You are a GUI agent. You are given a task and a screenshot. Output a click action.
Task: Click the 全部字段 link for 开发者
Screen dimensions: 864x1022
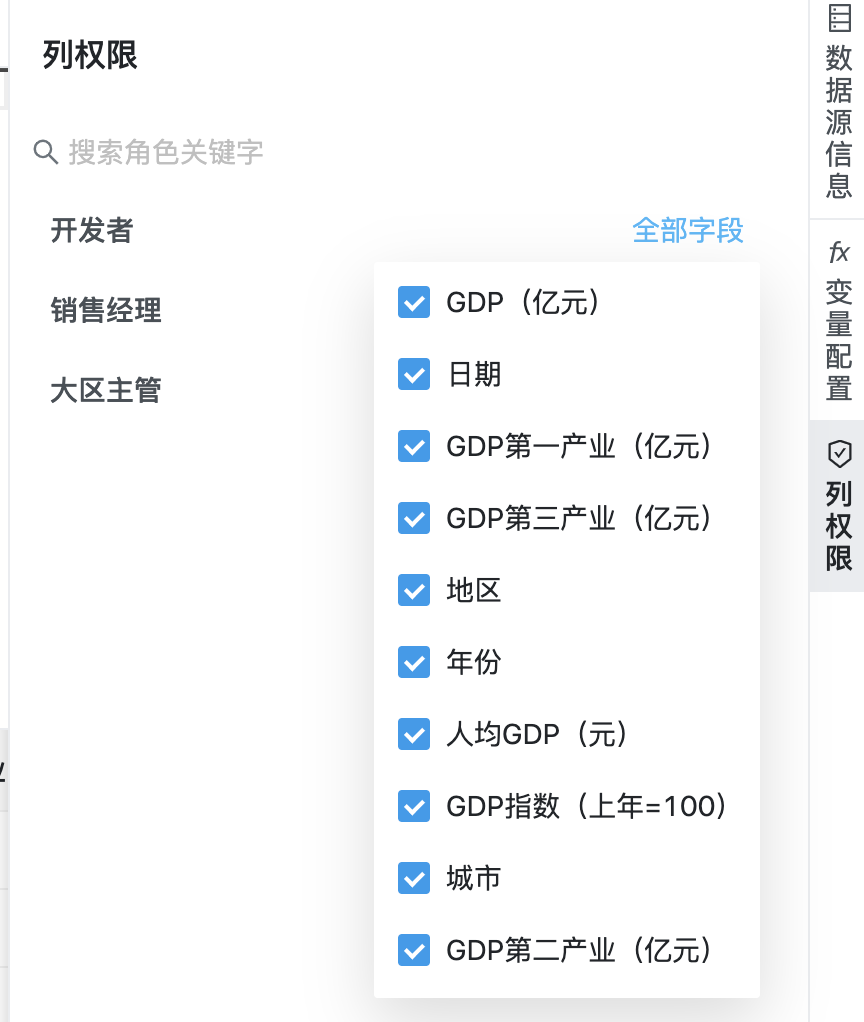click(x=688, y=230)
